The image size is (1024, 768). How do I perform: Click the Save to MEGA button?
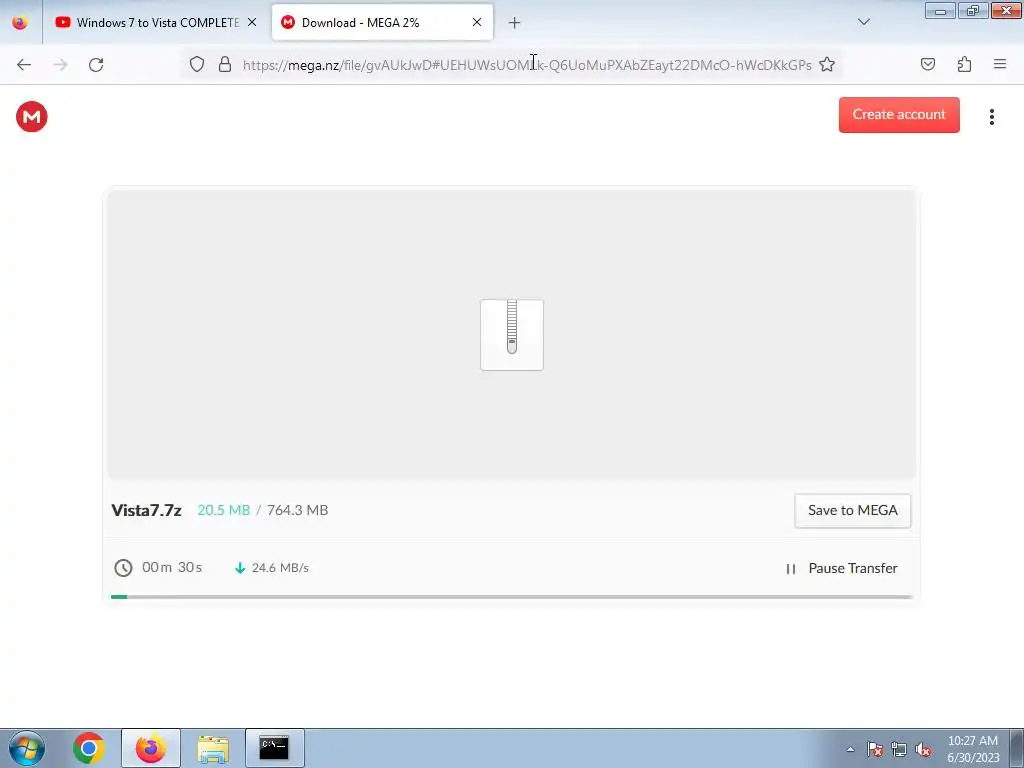point(852,510)
